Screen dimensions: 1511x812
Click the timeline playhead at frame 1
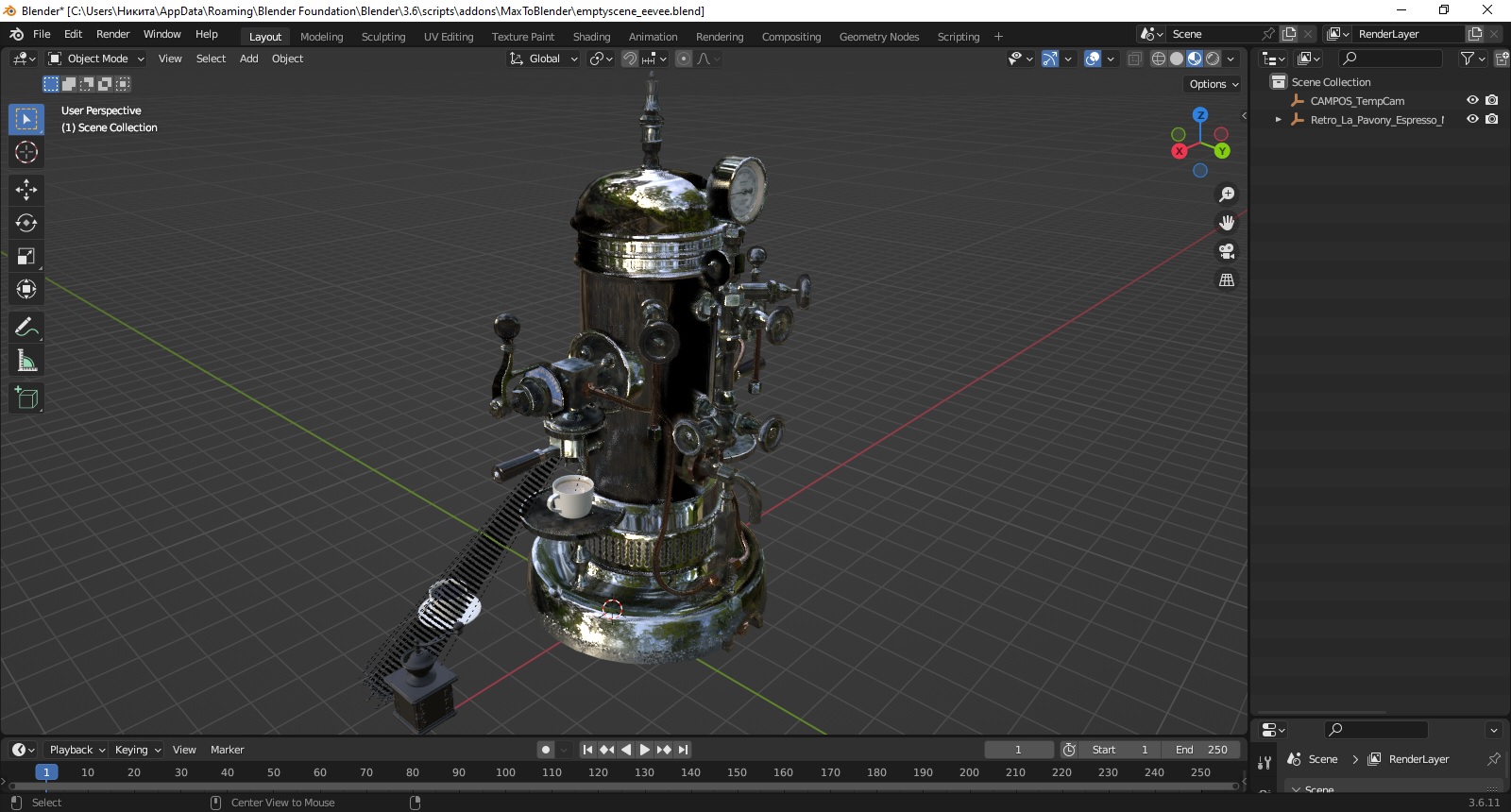click(x=46, y=772)
